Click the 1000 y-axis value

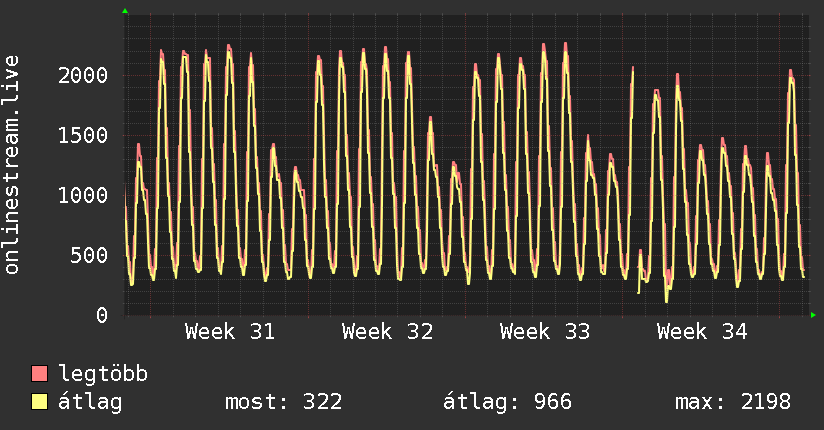tap(83, 196)
